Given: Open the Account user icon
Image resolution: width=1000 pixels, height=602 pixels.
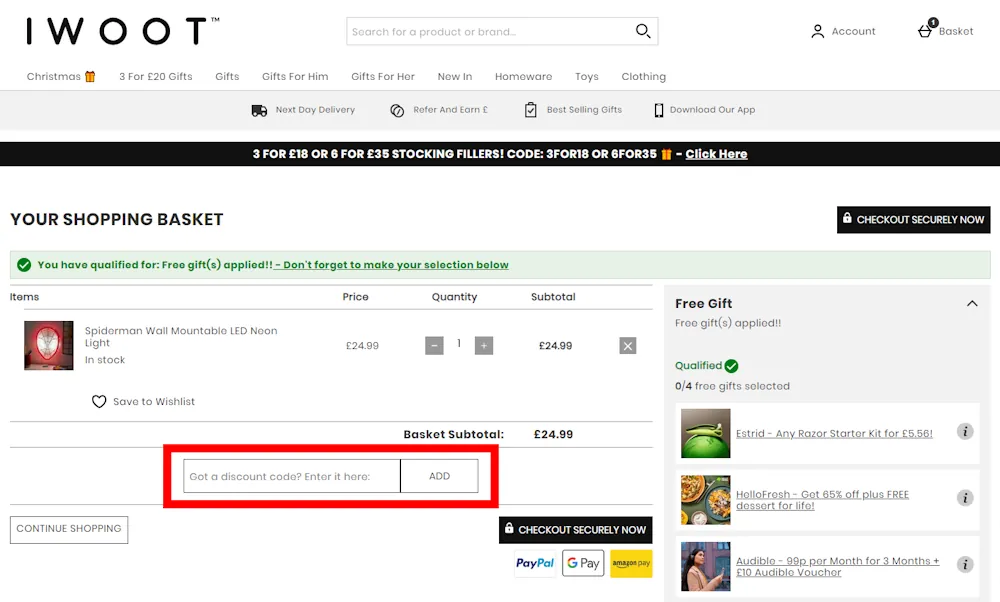Looking at the screenshot, I should pos(817,31).
